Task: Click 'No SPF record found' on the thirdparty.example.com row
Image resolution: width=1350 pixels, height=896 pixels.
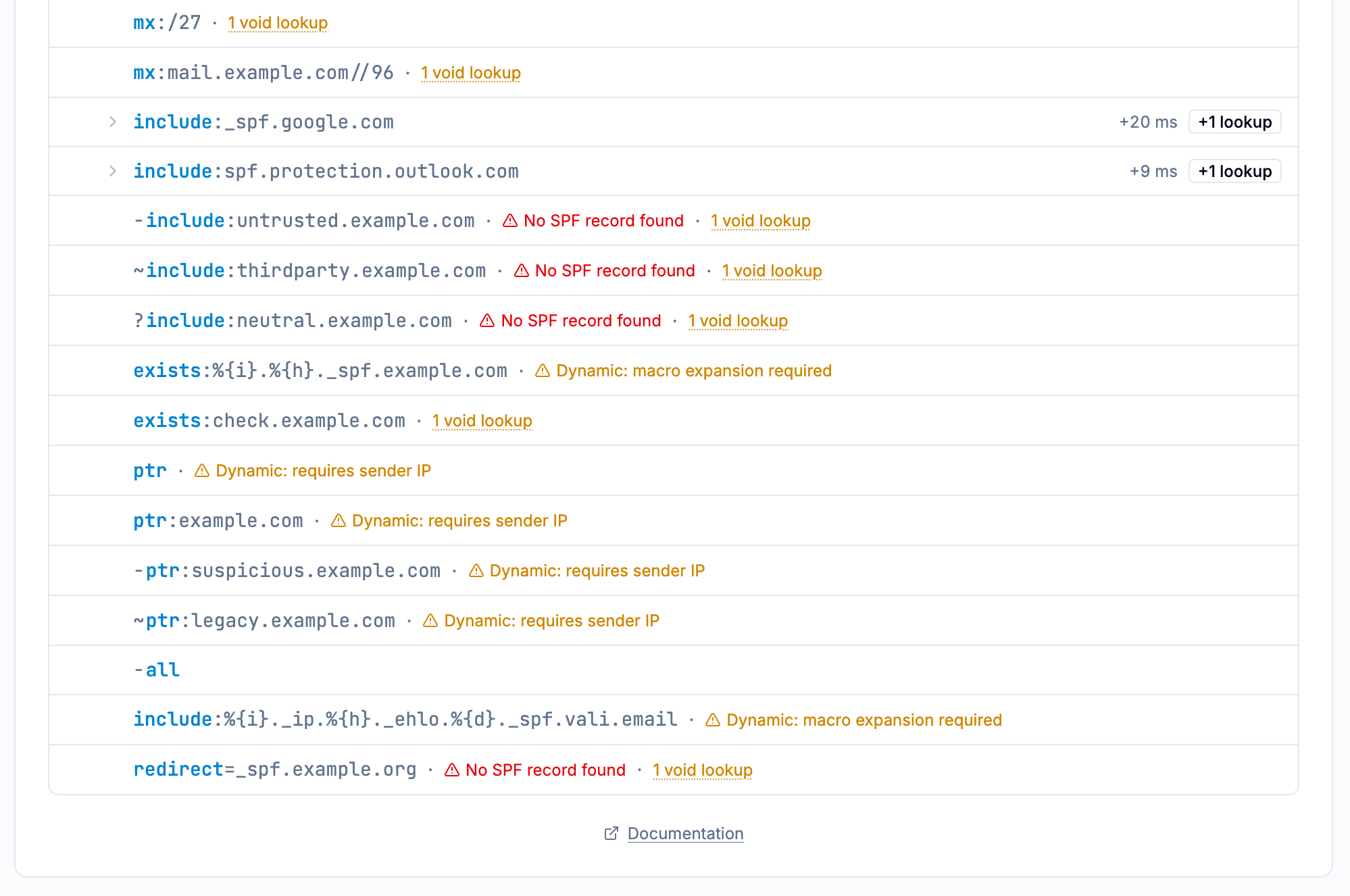Action: (615, 270)
